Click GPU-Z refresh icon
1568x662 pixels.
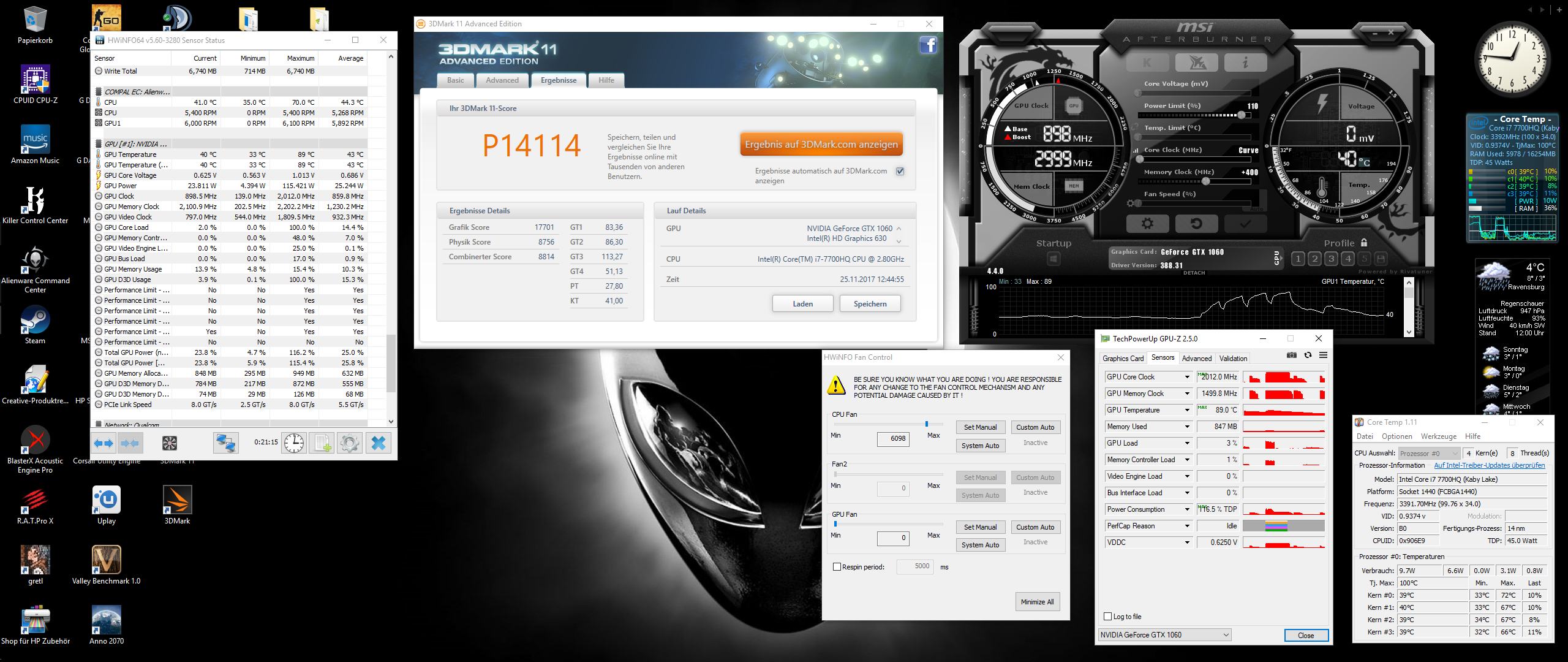(x=1308, y=356)
